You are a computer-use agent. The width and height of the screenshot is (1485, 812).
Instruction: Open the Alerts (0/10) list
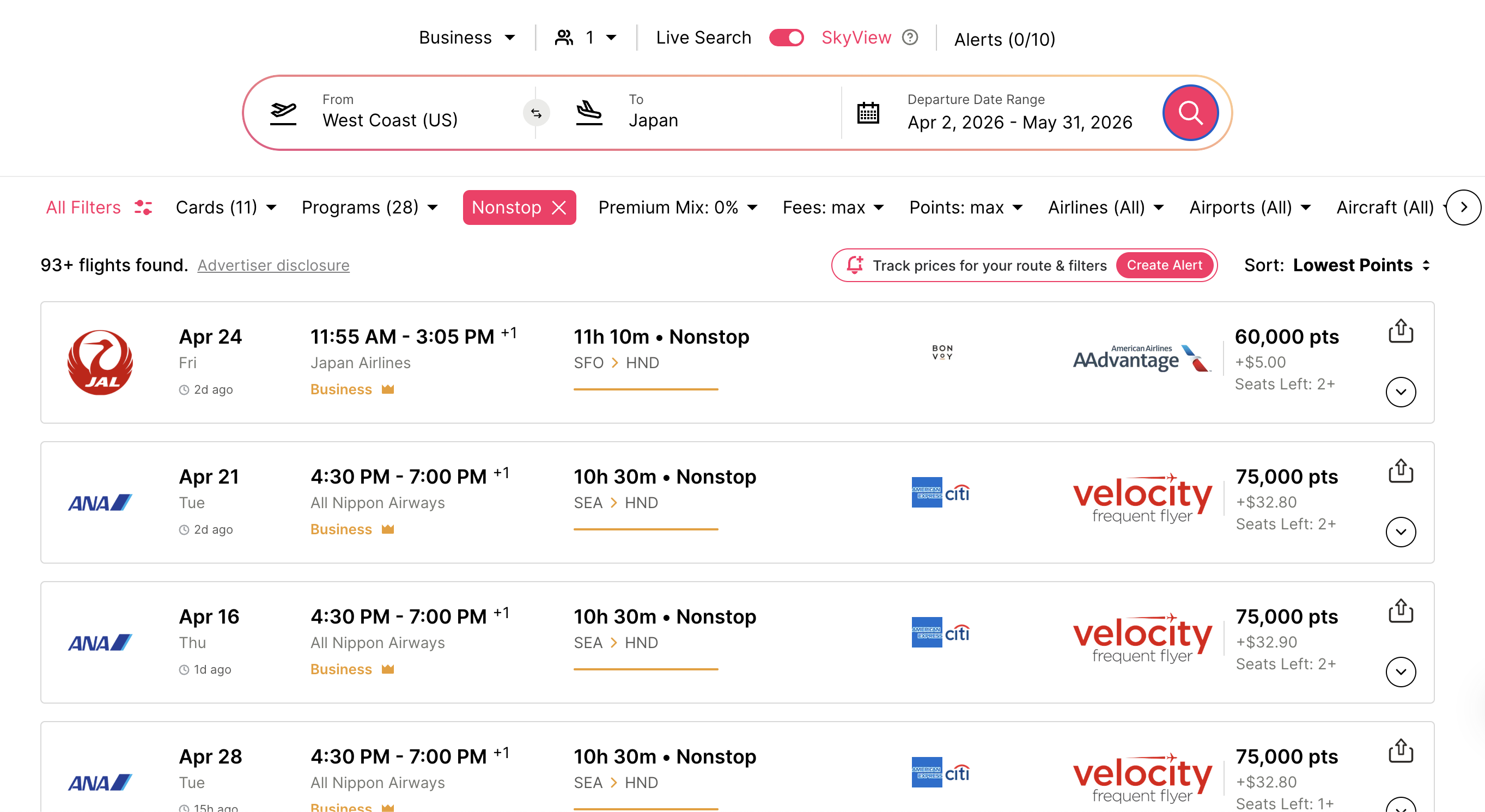(1005, 39)
